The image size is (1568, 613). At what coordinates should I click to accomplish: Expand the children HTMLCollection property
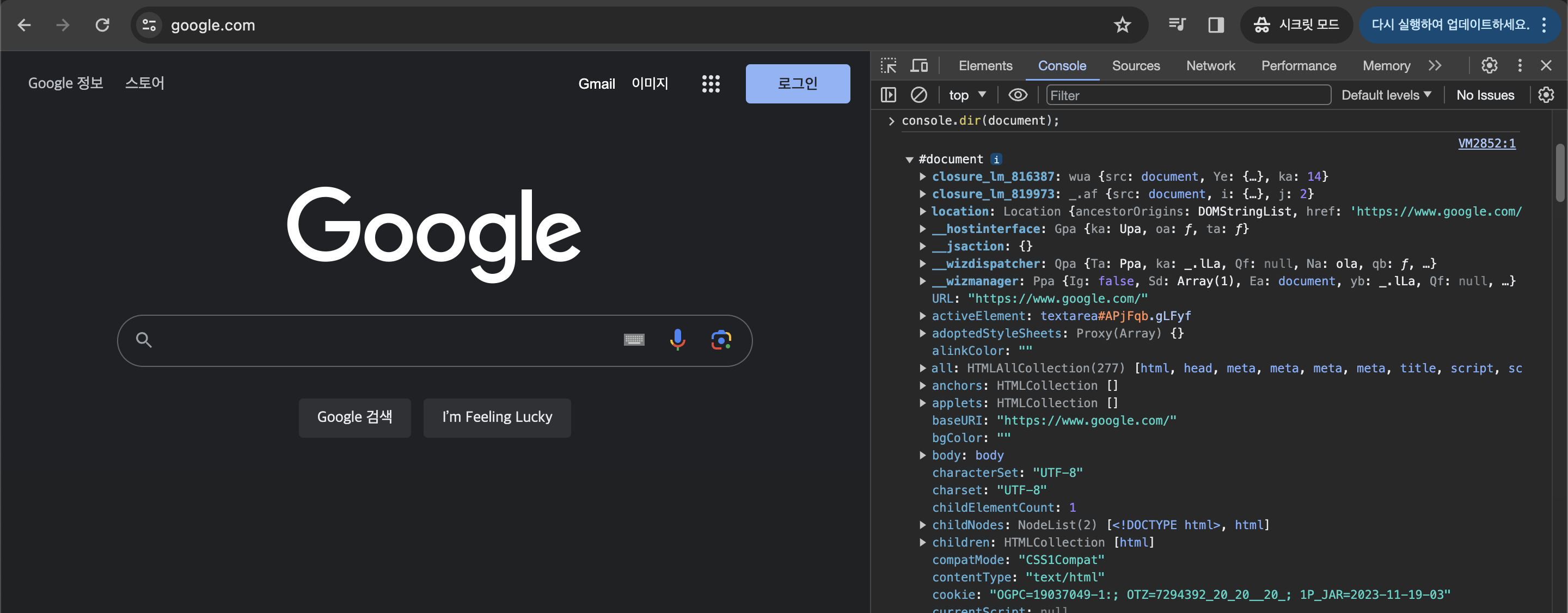923,542
